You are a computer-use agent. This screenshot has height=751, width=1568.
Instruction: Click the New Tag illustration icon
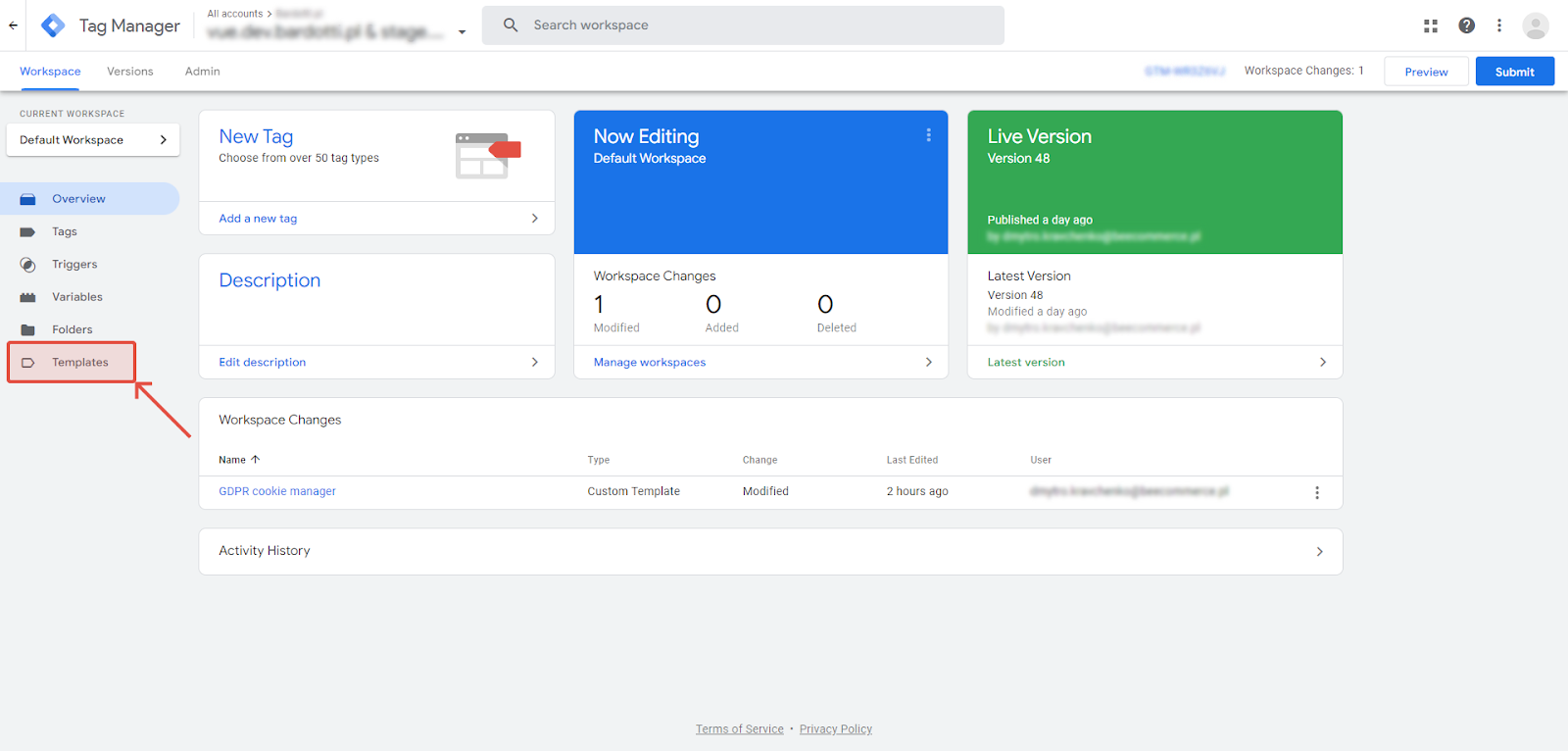(x=488, y=155)
